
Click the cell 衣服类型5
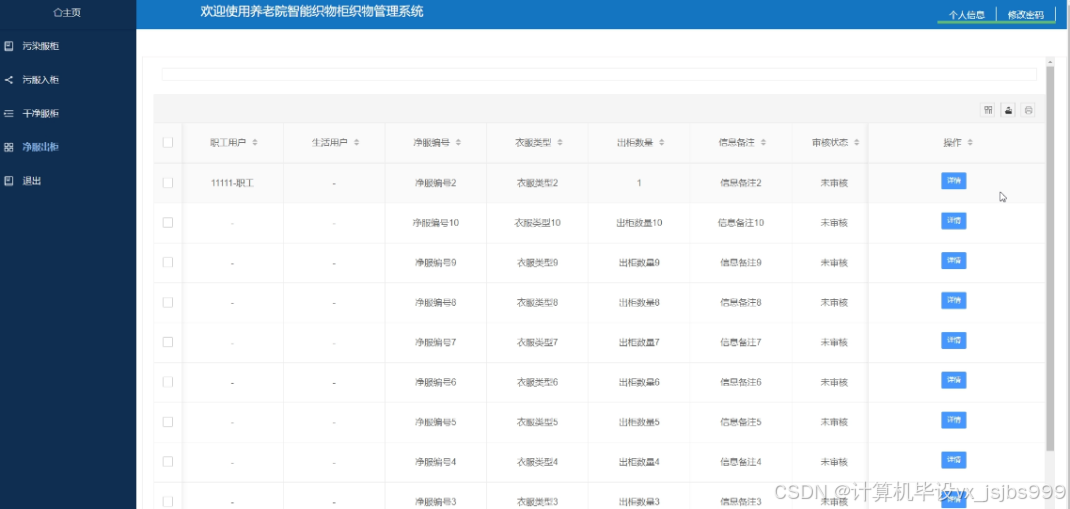[537, 422]
